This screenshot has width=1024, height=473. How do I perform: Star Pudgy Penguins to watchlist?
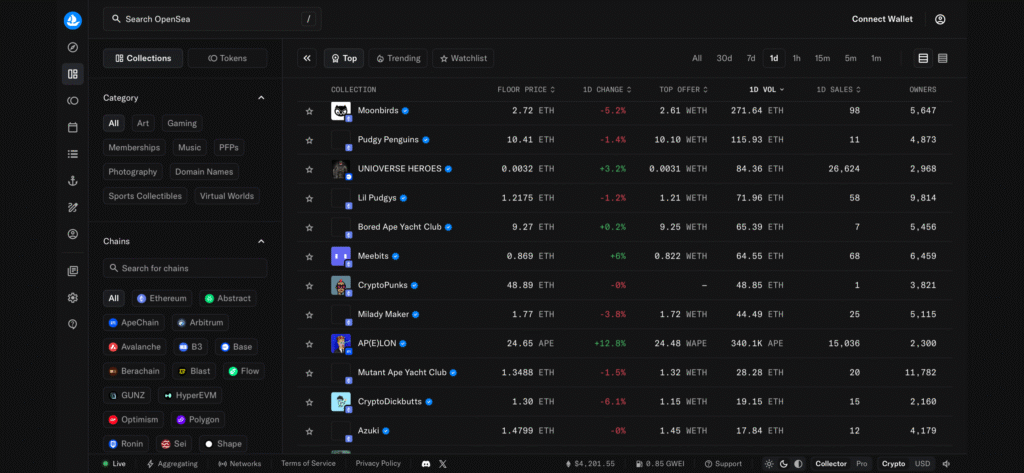tap(310, 140)
